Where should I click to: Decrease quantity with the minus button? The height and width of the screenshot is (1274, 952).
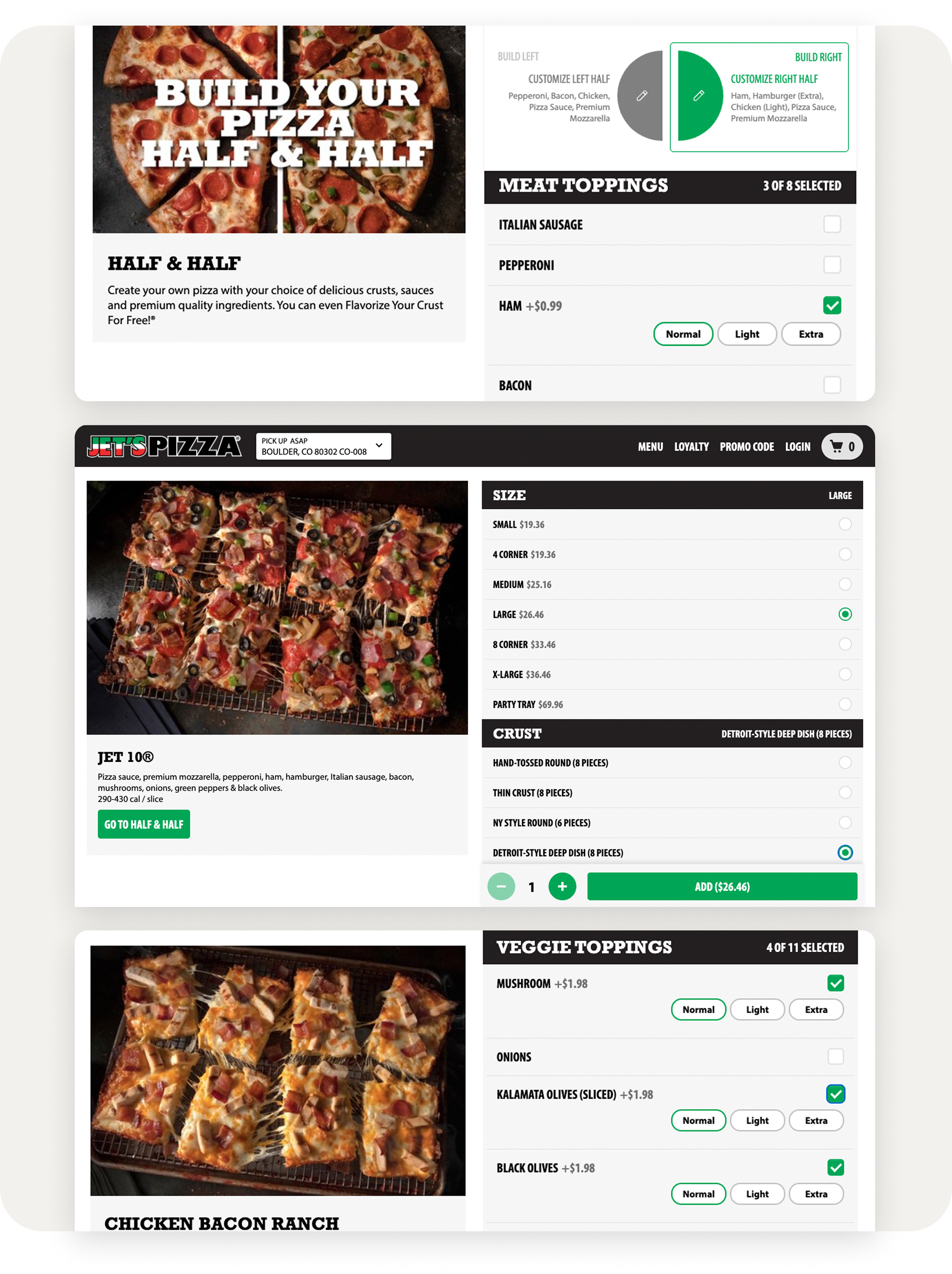(x=501, y=886)
